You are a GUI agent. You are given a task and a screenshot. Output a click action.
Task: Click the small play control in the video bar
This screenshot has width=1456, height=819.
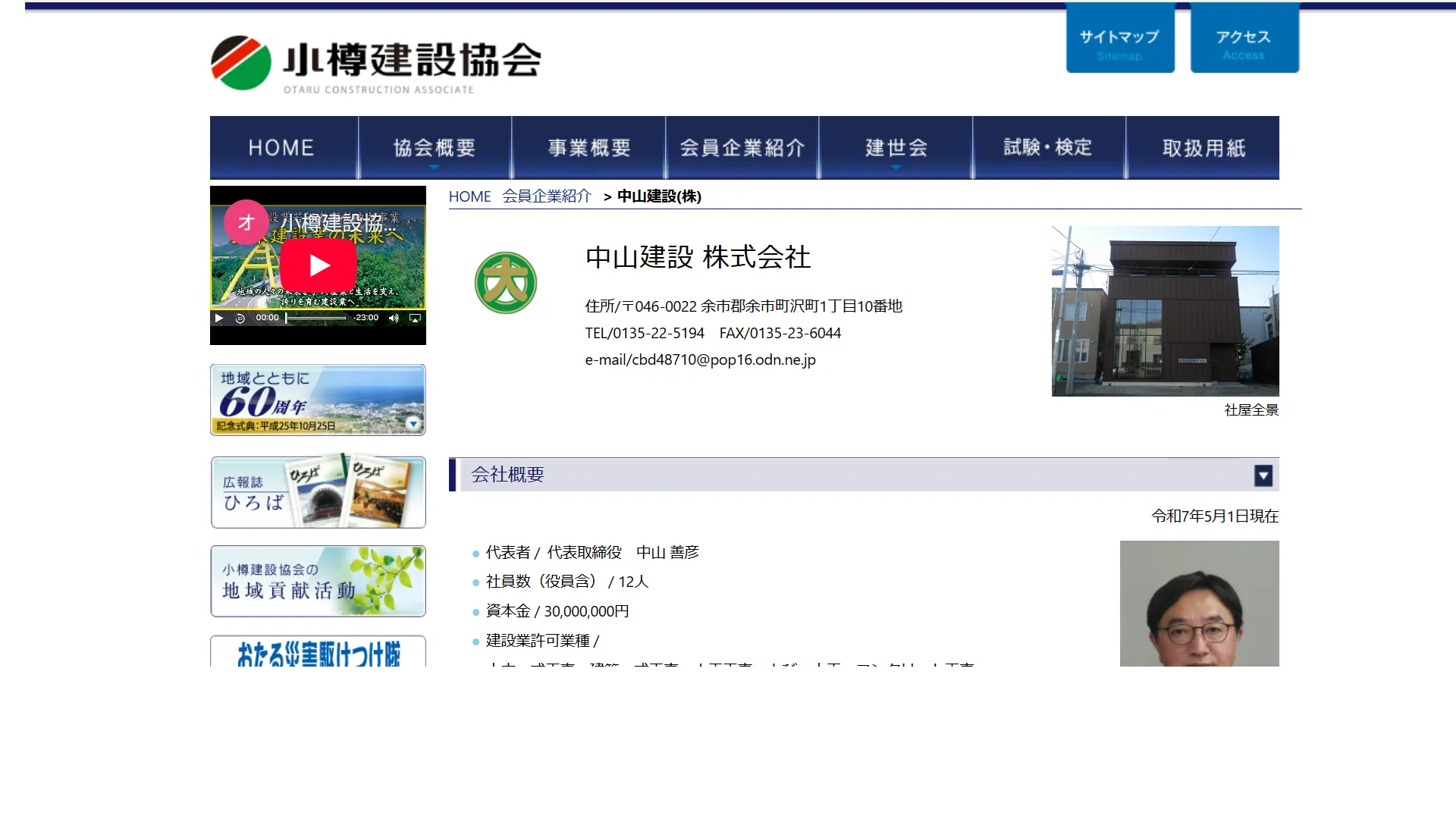[219, 318]
